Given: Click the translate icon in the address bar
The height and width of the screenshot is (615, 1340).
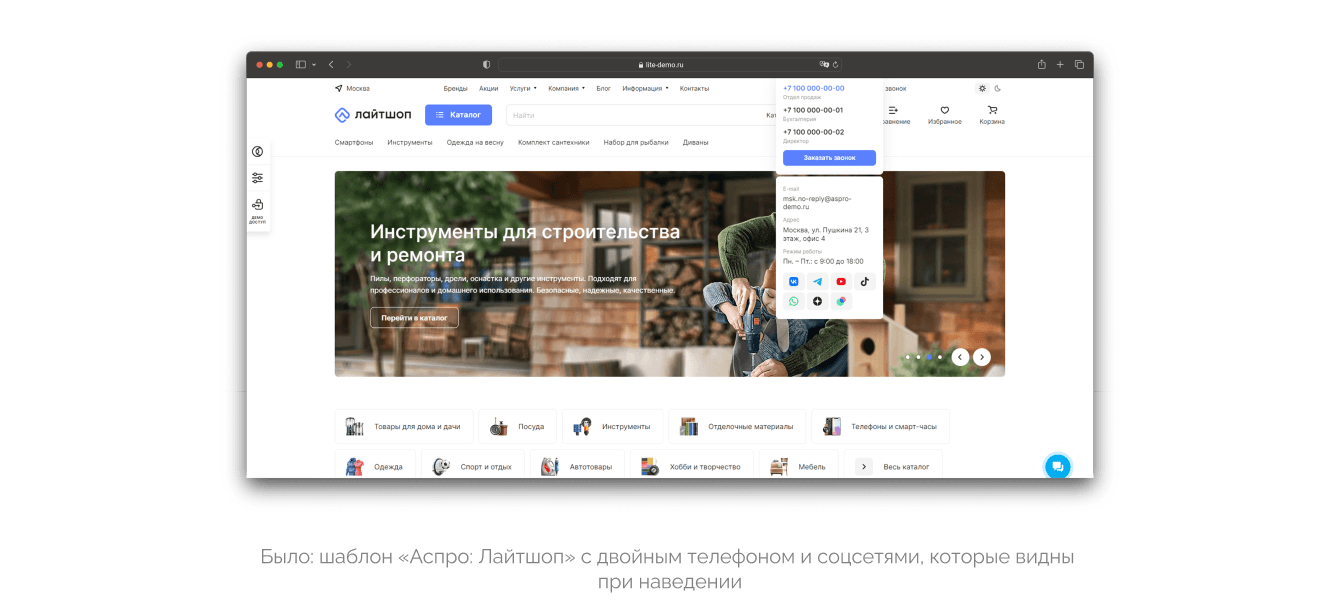Looking at the screenshot, I should tap(823, 64).
